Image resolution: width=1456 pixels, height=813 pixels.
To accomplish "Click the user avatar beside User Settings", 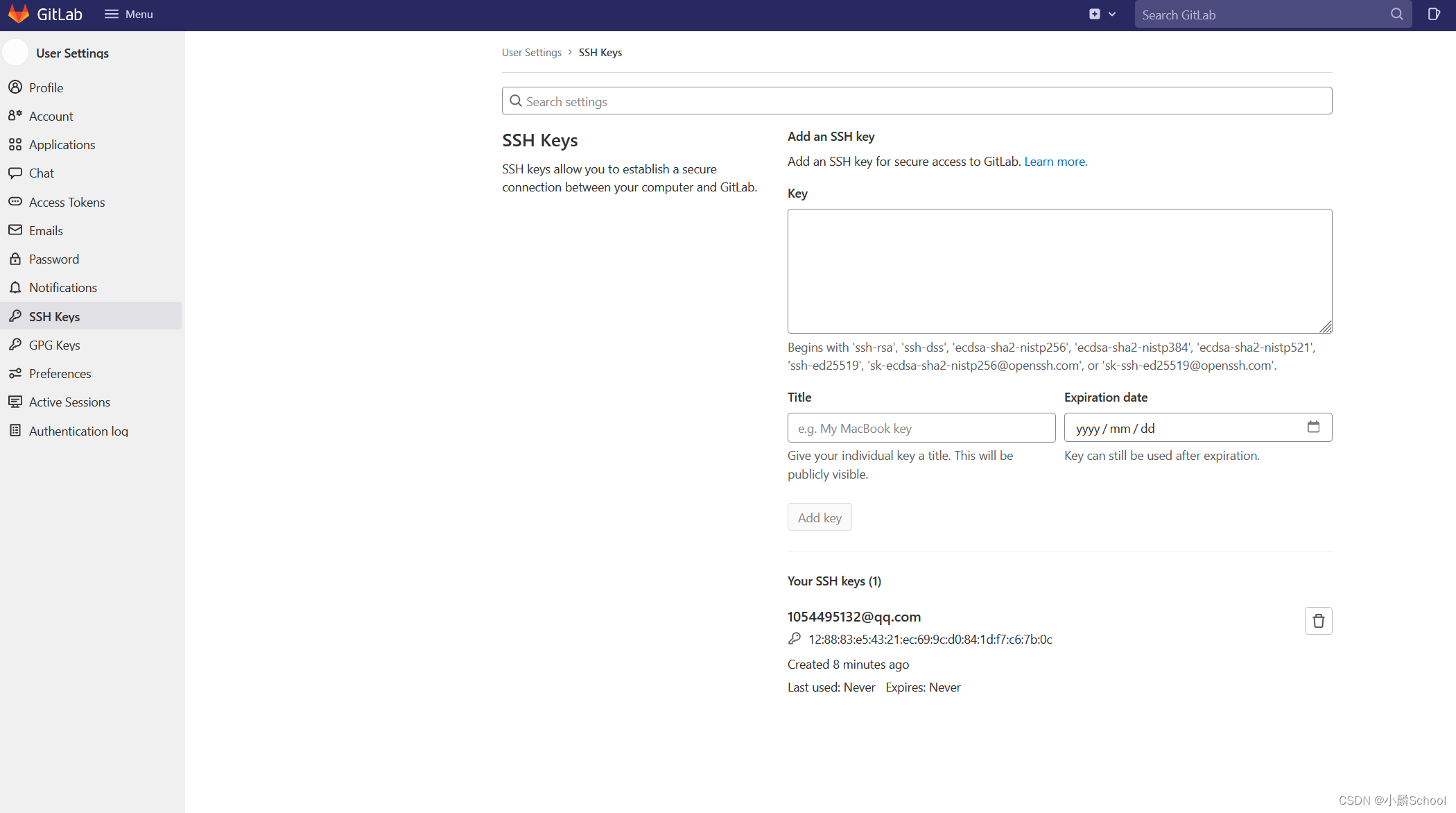I will pos(16,53).
